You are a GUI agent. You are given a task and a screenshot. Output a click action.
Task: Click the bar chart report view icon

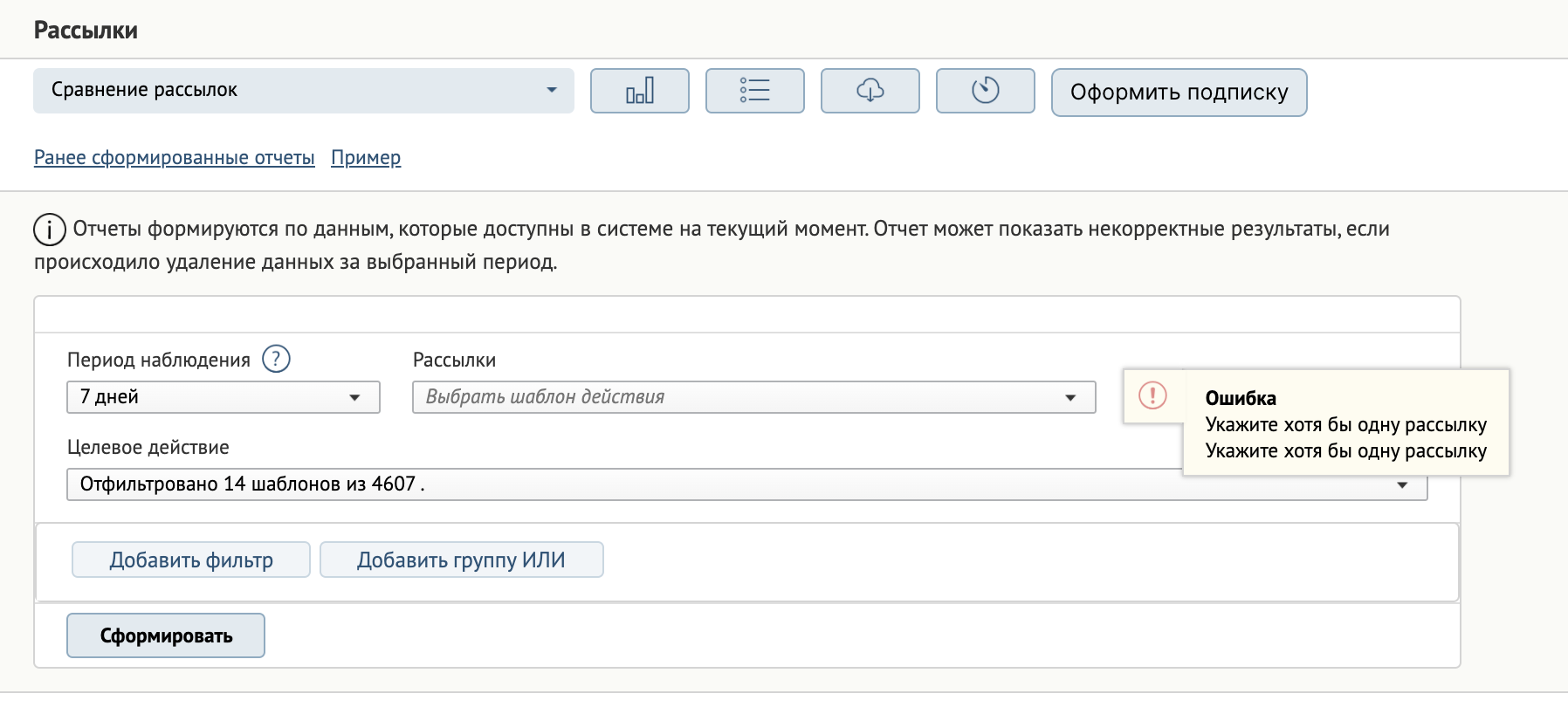point(640,91)
